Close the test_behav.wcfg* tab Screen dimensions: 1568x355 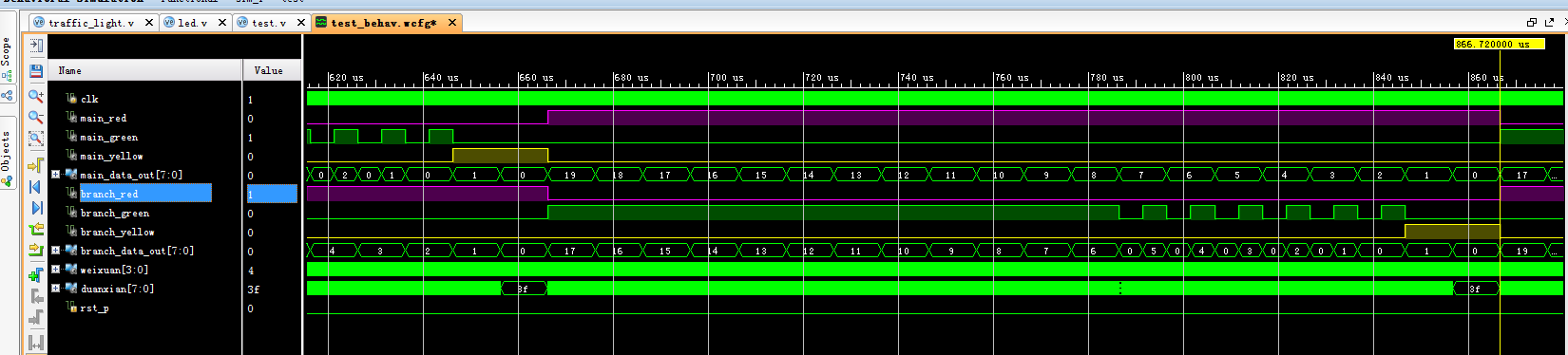452,23
